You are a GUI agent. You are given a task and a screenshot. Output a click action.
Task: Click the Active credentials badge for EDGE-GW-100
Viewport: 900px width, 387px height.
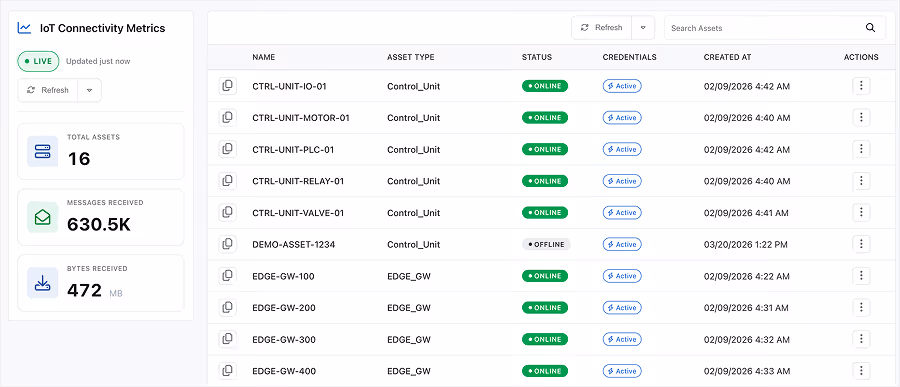tap(622, 276)
